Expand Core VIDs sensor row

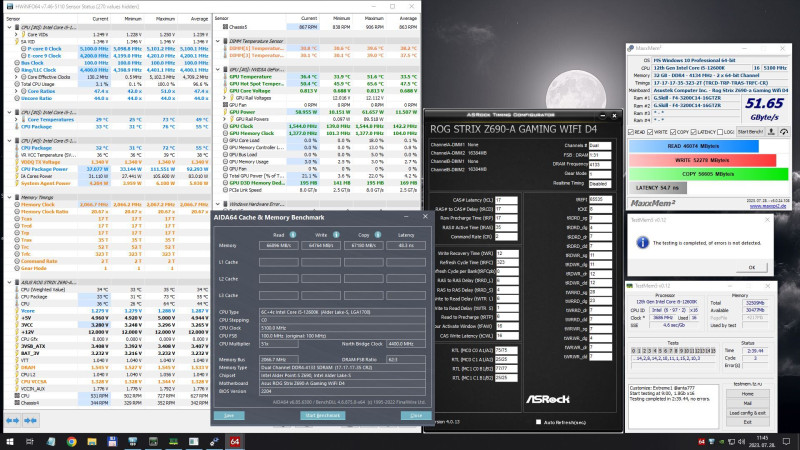click(x=16, y=35)
